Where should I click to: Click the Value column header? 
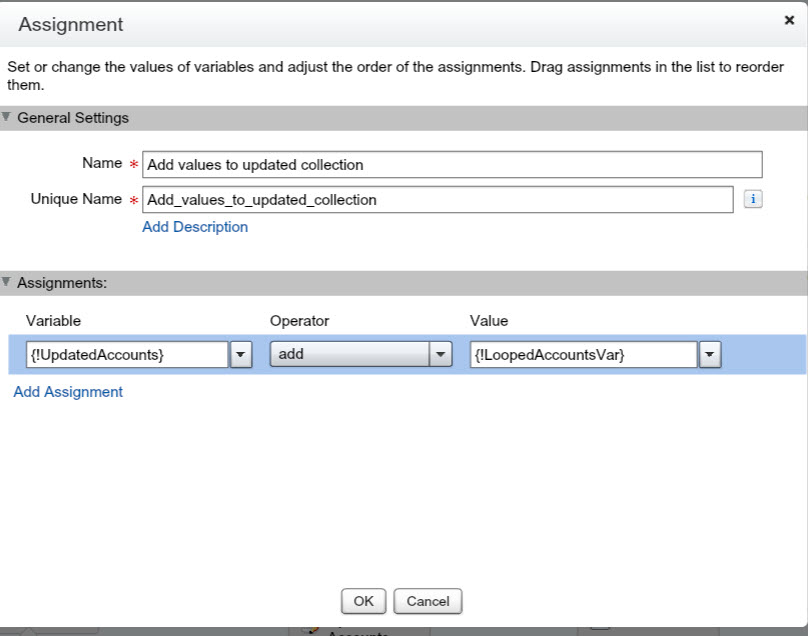click(489, 321)
